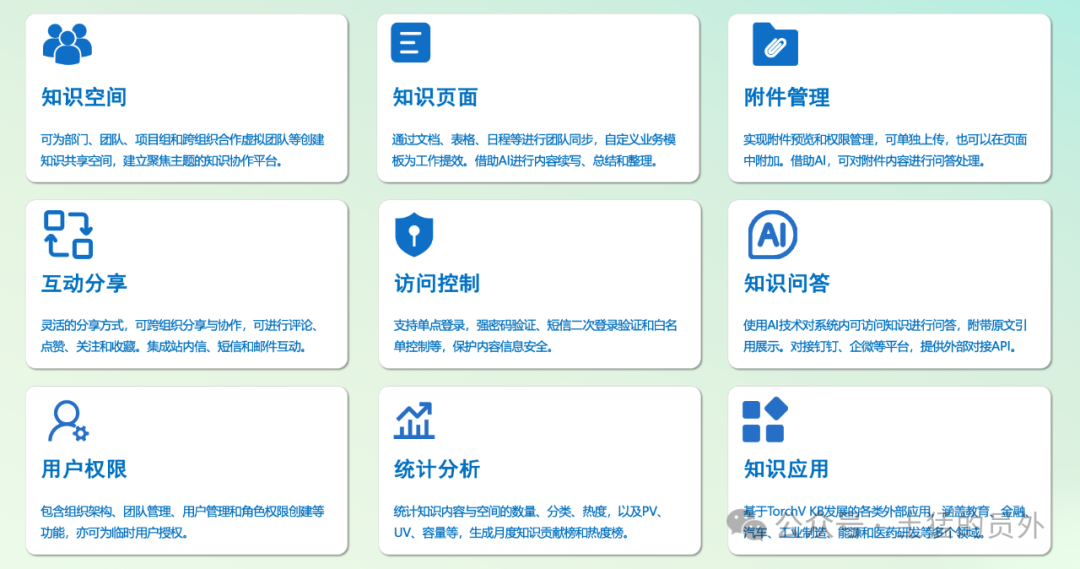Open the 知识页面 heading
Image resolution: width=1080 pixels, height=569 pixels.
(x=435, y=97)
